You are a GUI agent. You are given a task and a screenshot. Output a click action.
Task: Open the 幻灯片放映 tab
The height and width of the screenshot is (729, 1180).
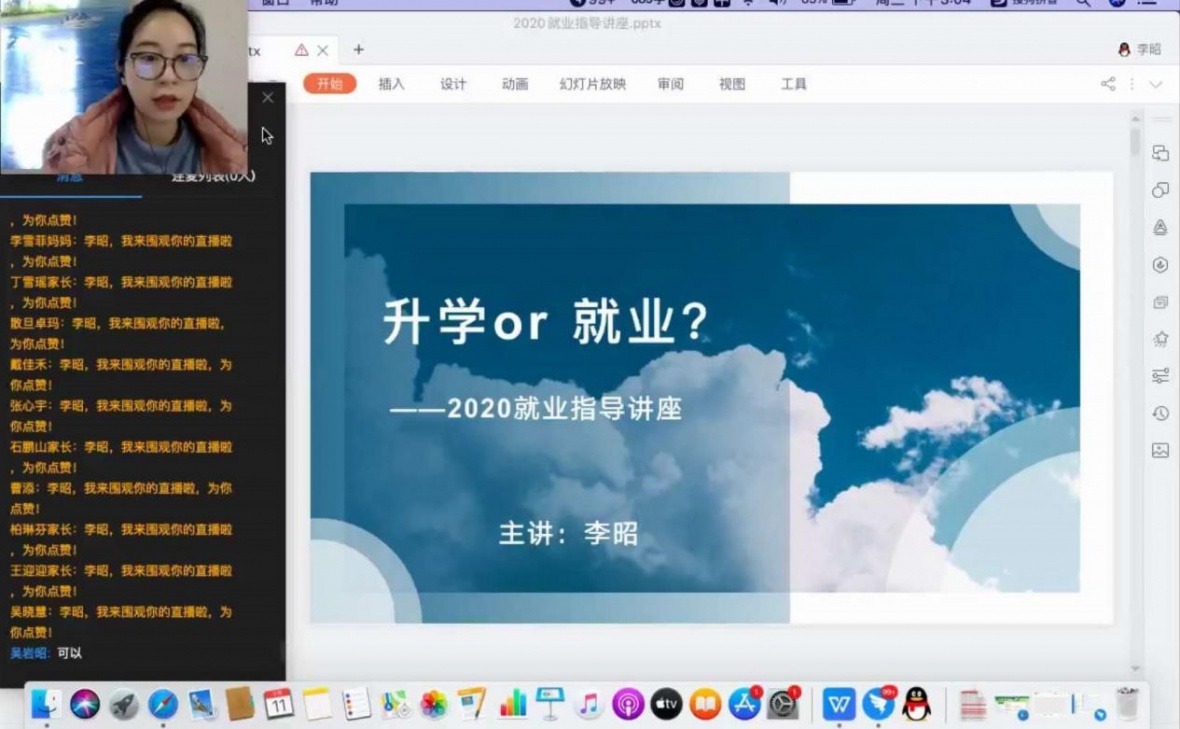coord(592,84)
